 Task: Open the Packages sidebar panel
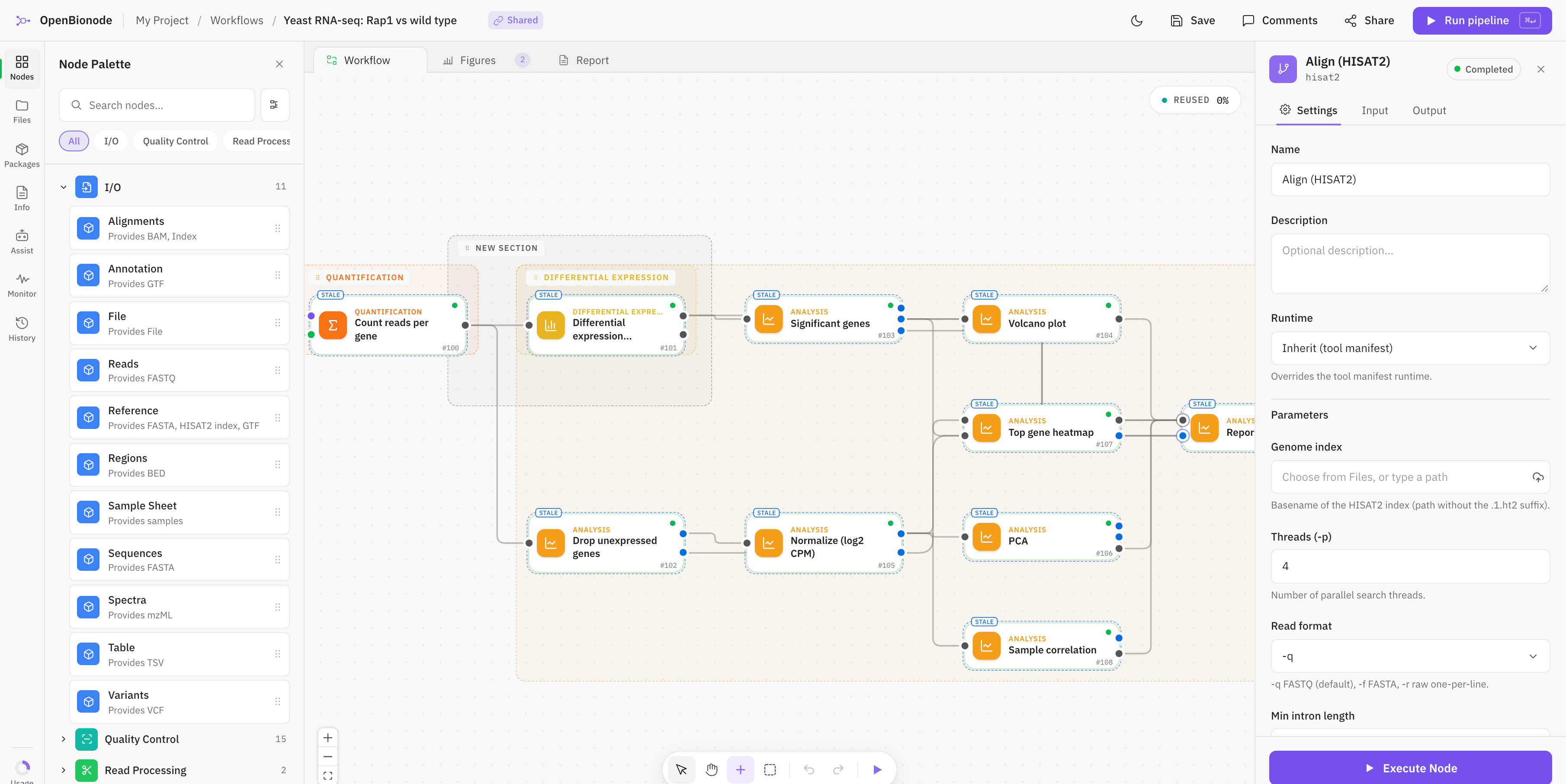[x=22, y=156]
